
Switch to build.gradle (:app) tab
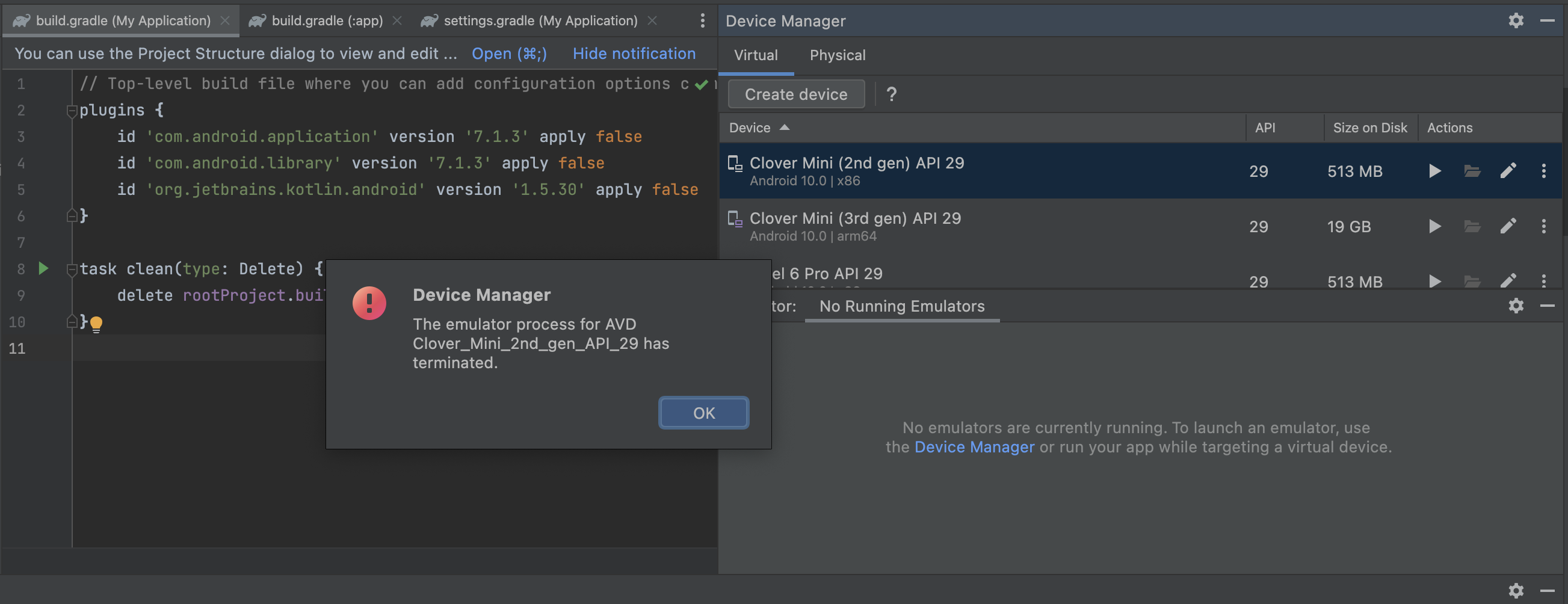(327, 20)
